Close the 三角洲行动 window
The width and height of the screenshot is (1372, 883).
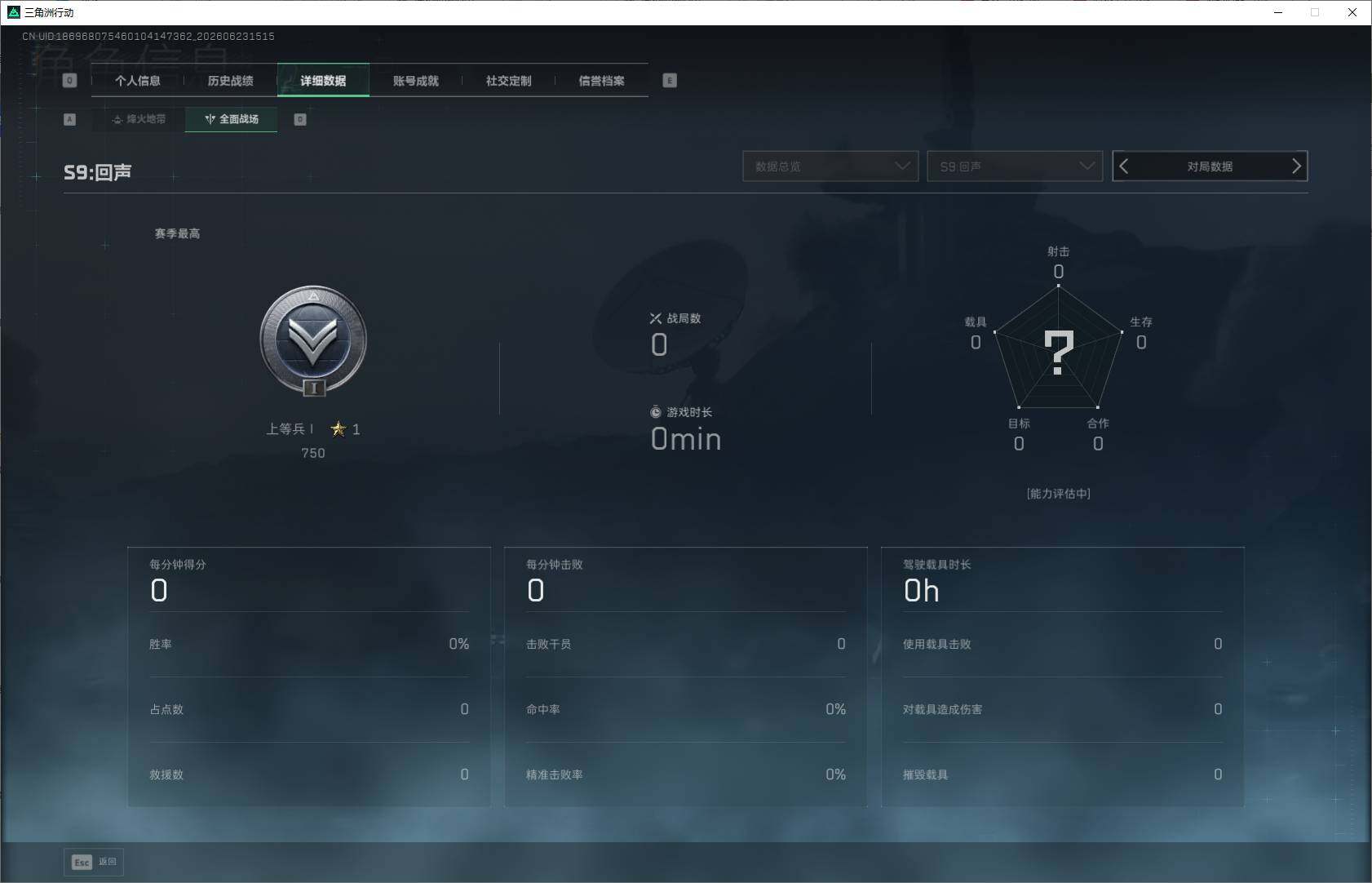tap(1352, 12)
